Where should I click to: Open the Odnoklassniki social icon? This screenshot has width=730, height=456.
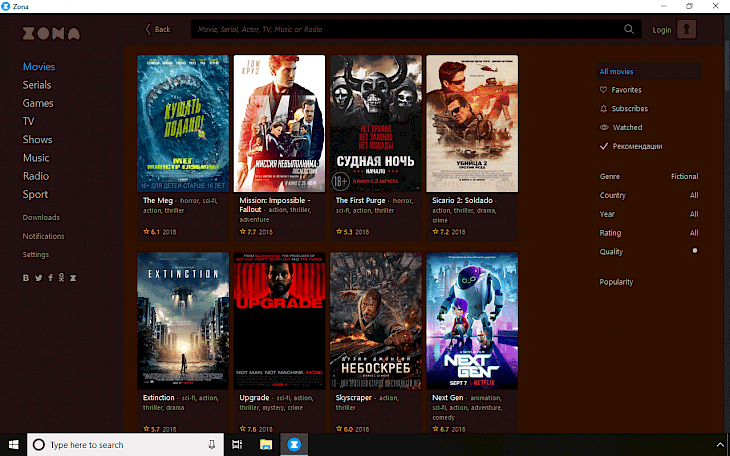[61, 278]
